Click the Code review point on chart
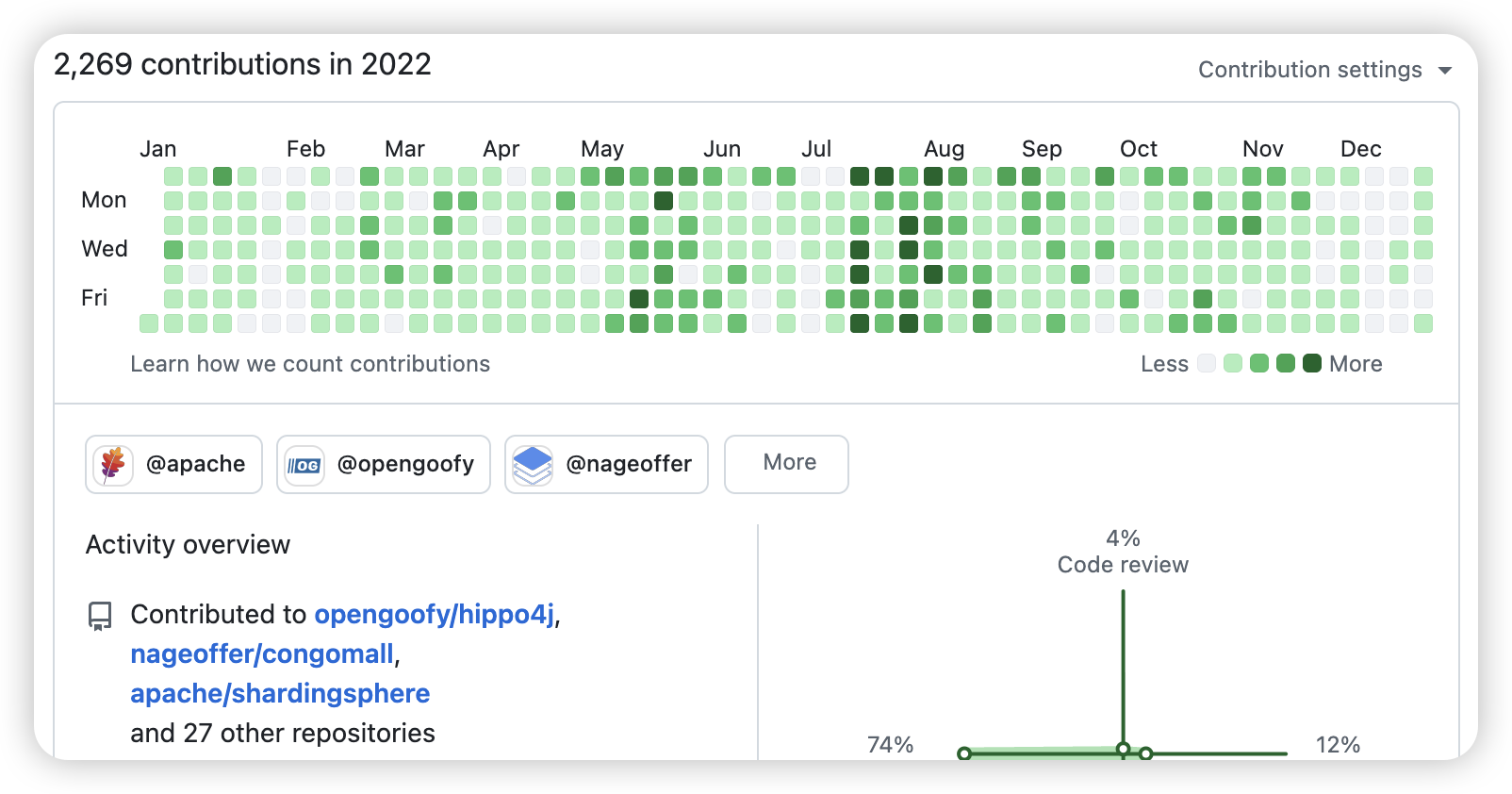 pos(1123,749)
